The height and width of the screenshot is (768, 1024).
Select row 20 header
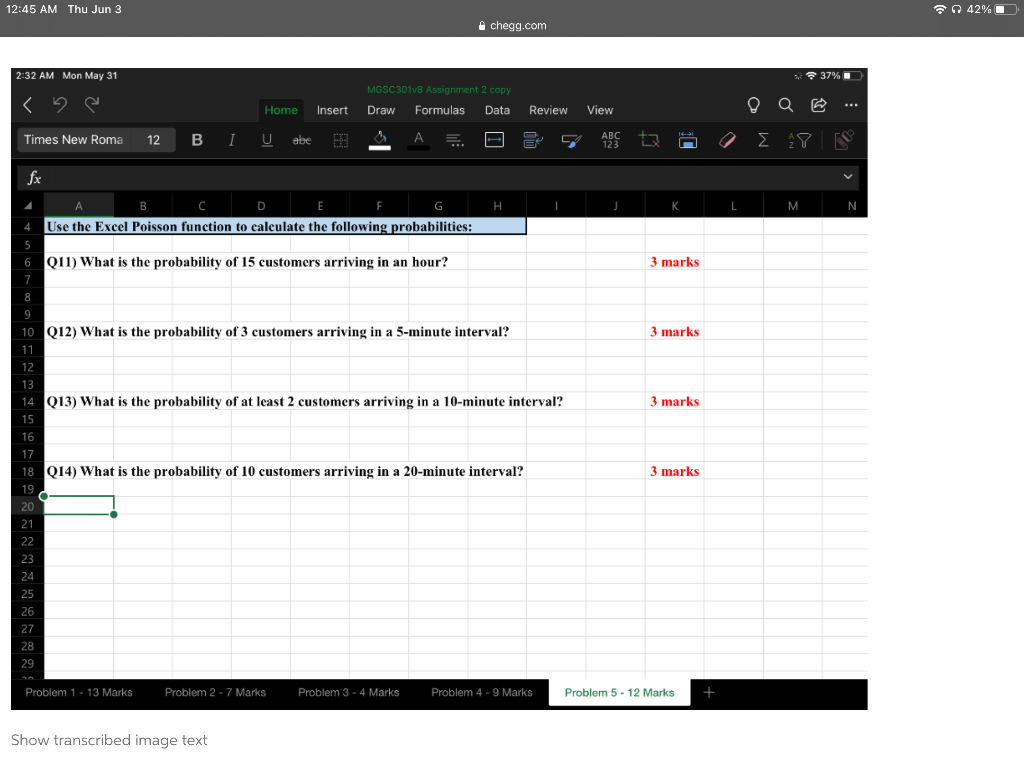[x=27, y=506]
